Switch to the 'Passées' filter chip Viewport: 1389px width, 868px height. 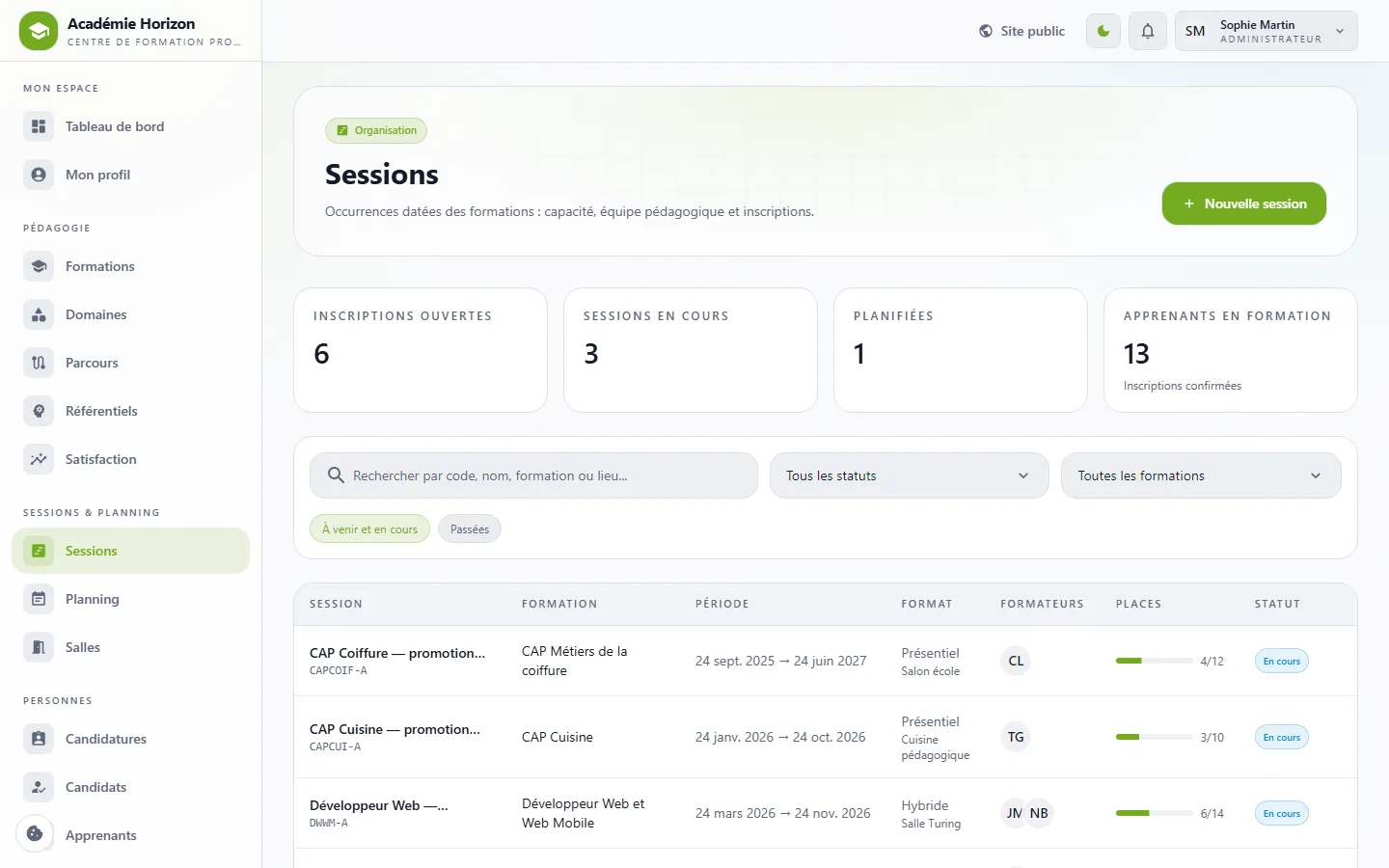(470, 529)
